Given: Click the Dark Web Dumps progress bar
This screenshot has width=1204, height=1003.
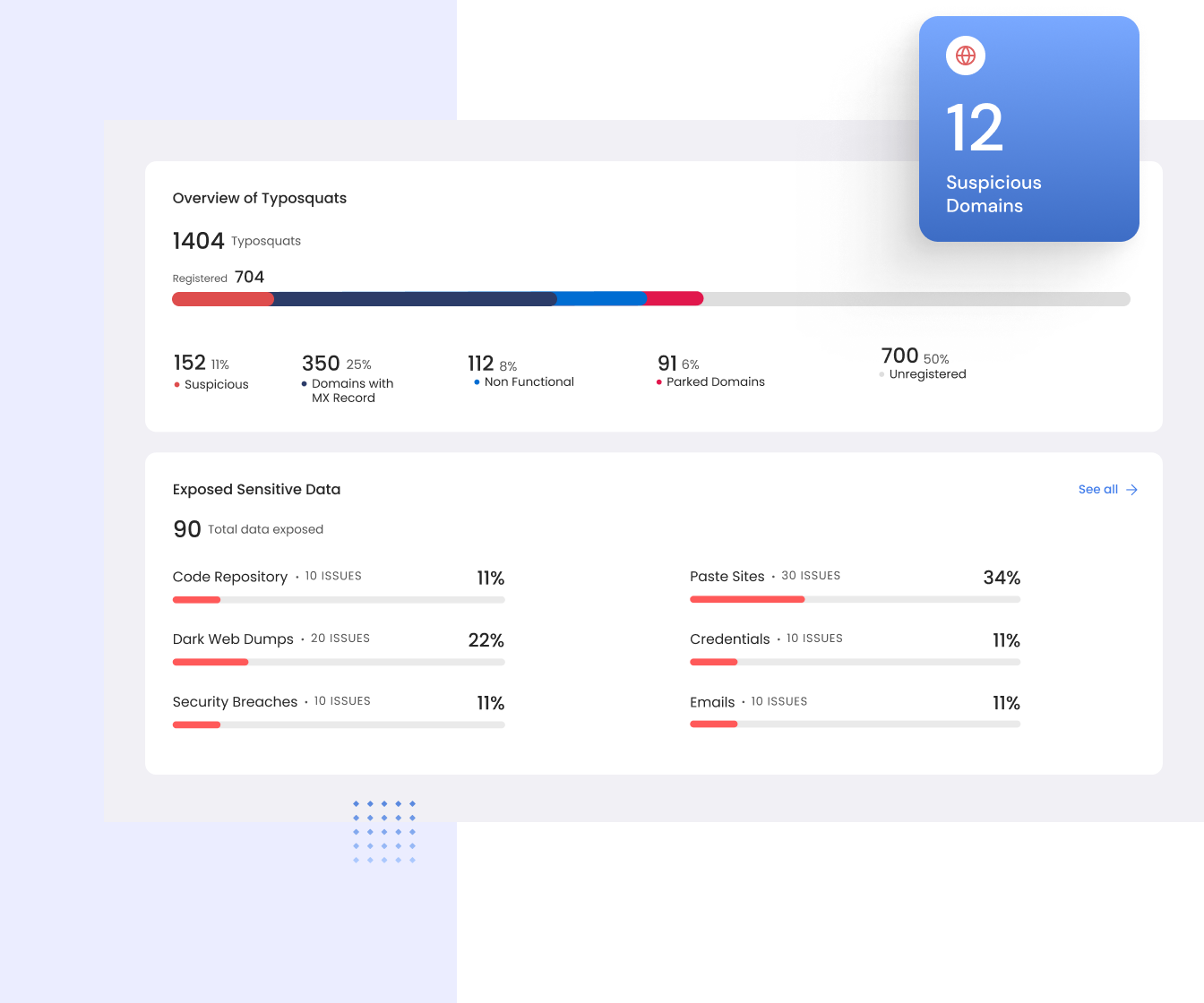Looking at the screenshot, I should coord(339,662).
